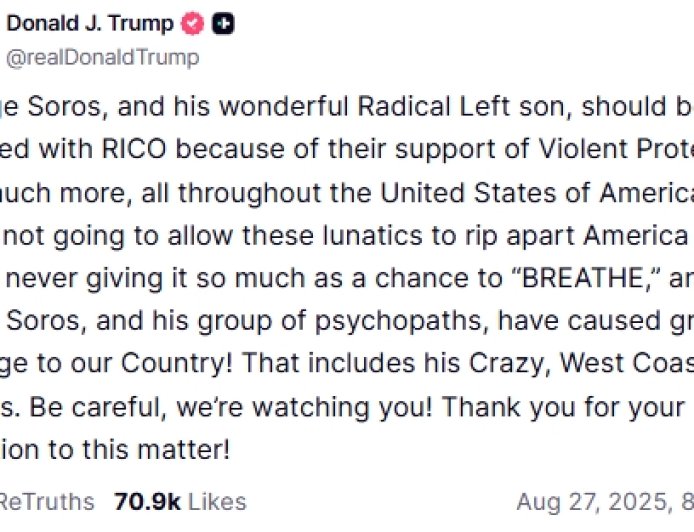Click the black plus badge icon
The image size is (694, 532).
(x=223, y=23)
